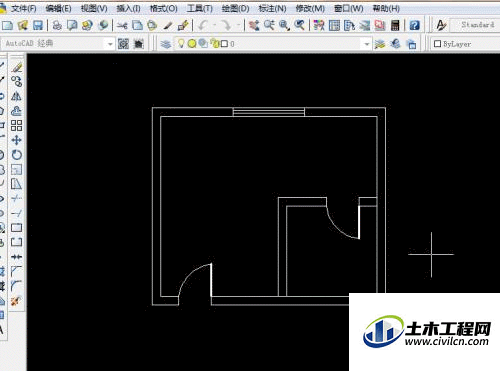The width and height of the screenshot is (500, 371).
Task: Click the Zoom Previous icon
Action: click(x=300, y=25)
